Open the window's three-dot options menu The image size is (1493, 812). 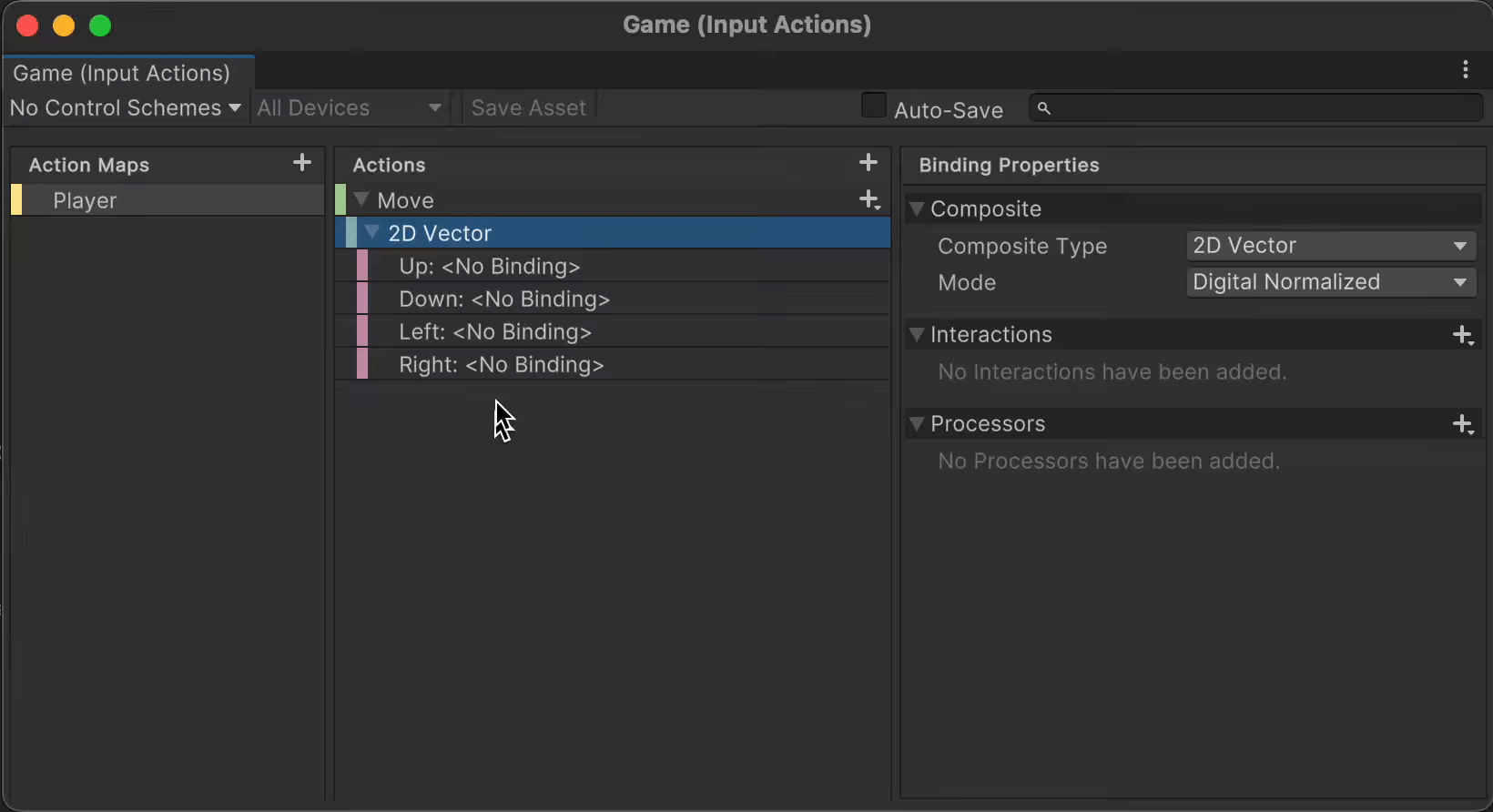[x=1466, y=70]
